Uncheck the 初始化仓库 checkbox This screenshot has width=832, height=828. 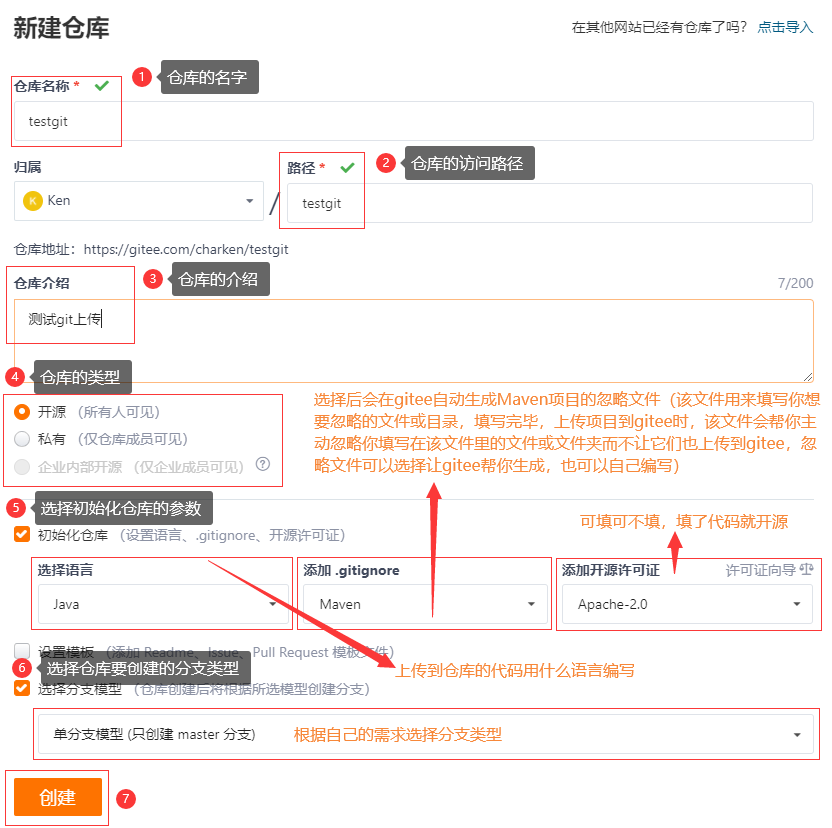coord(20,534)
